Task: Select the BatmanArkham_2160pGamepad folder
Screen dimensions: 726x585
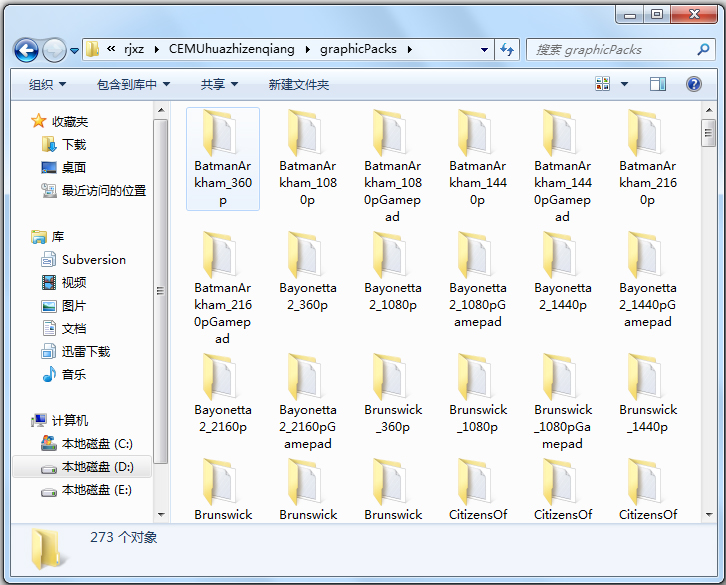Action: [223, 289]
